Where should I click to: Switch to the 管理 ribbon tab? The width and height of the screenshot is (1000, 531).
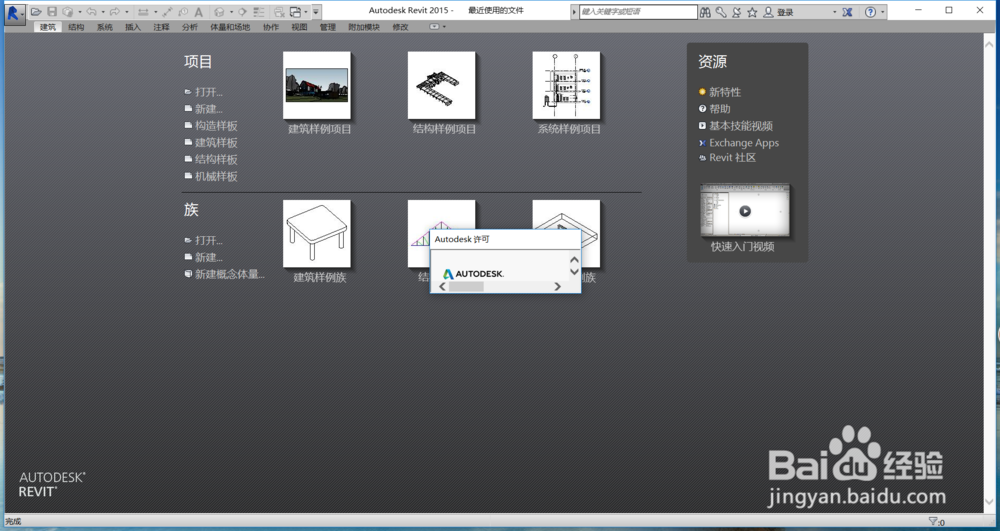click(x=328, y=27)
